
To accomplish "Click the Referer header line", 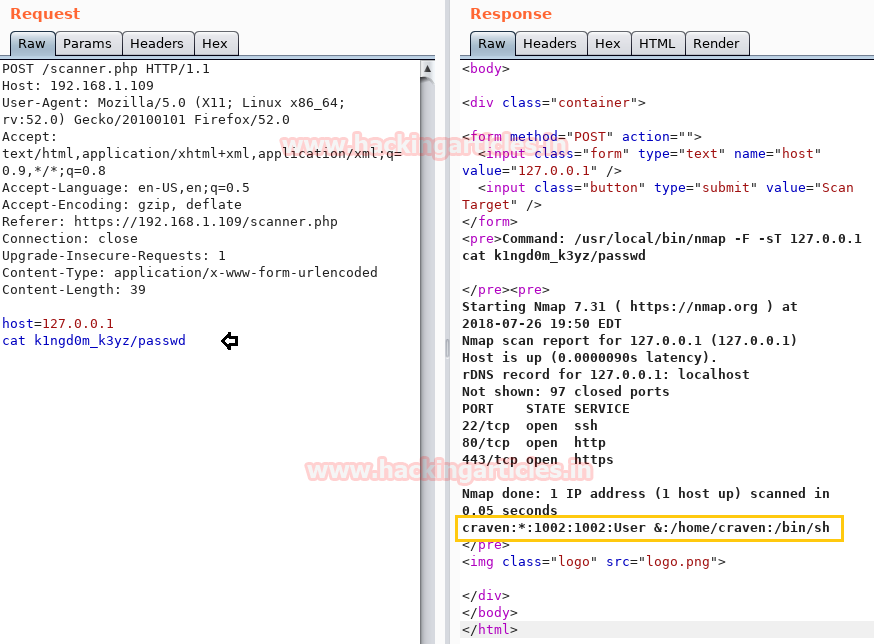I will tap(170, 222).
